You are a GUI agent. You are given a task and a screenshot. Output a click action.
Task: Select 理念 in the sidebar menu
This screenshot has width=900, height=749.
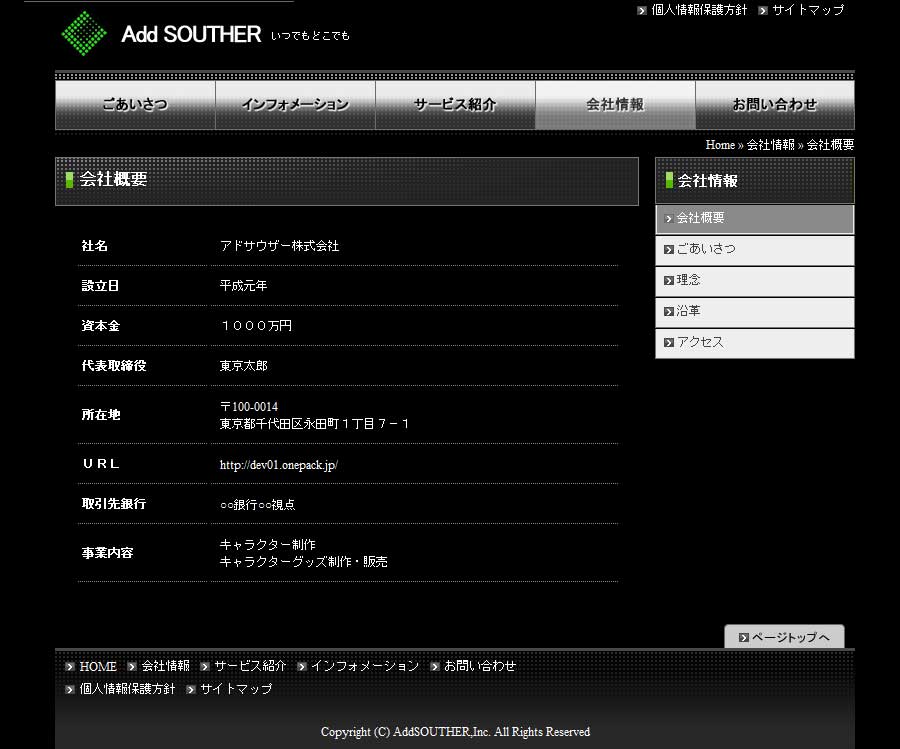pyautogui.click(x=754, y=281)
